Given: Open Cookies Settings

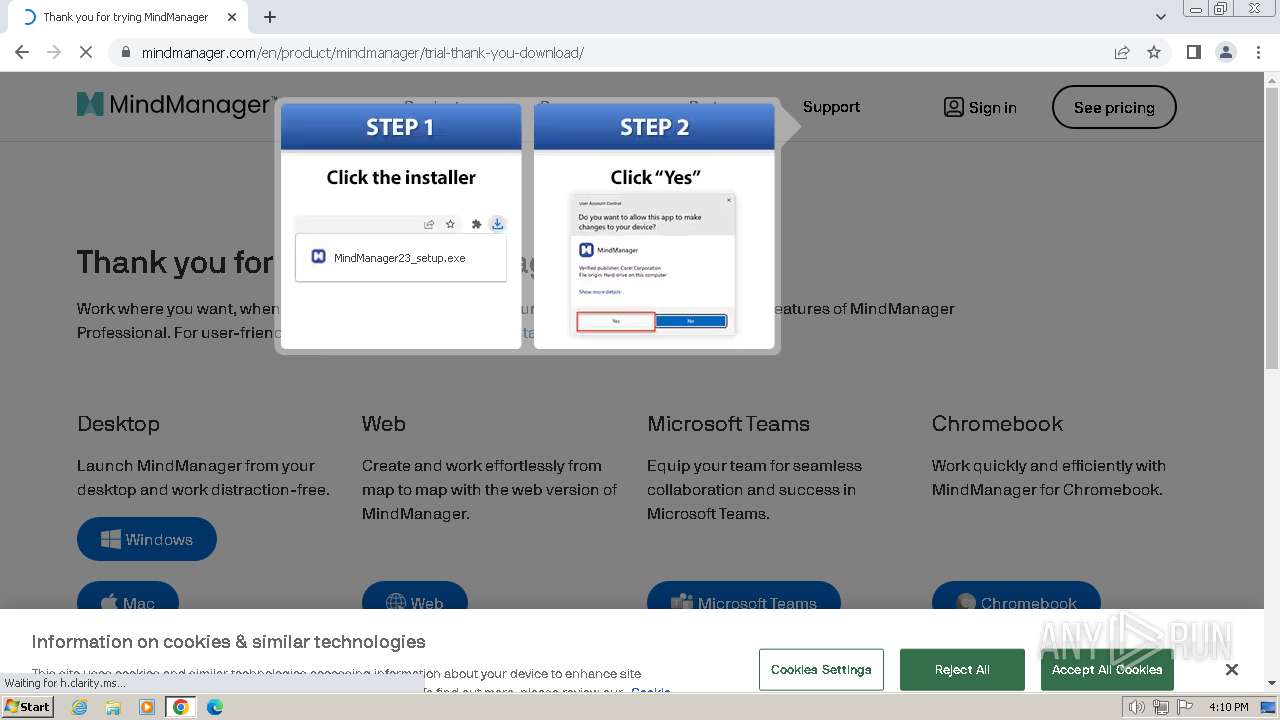Looking at the screenshot, I should click(x=821, y=669).
